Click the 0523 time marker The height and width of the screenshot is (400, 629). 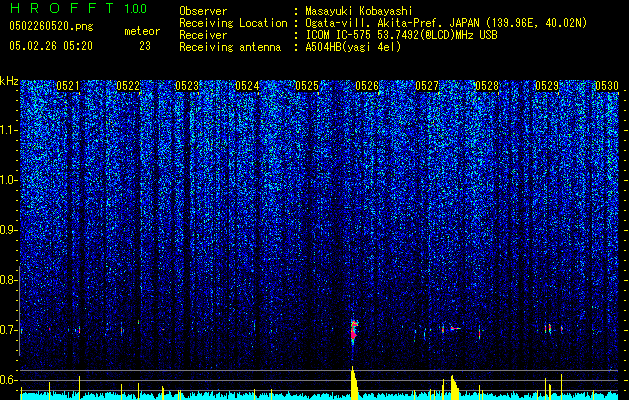tap(187, 86)
